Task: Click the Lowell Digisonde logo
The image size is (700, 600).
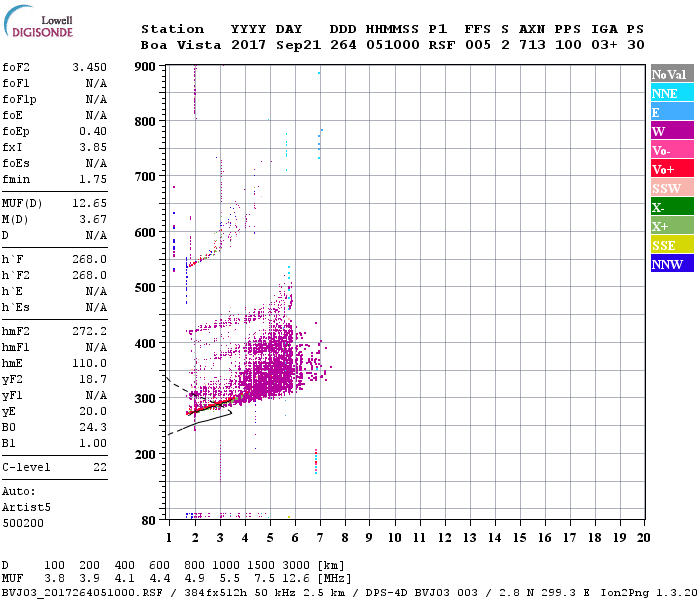Action: tap(38, 21)
